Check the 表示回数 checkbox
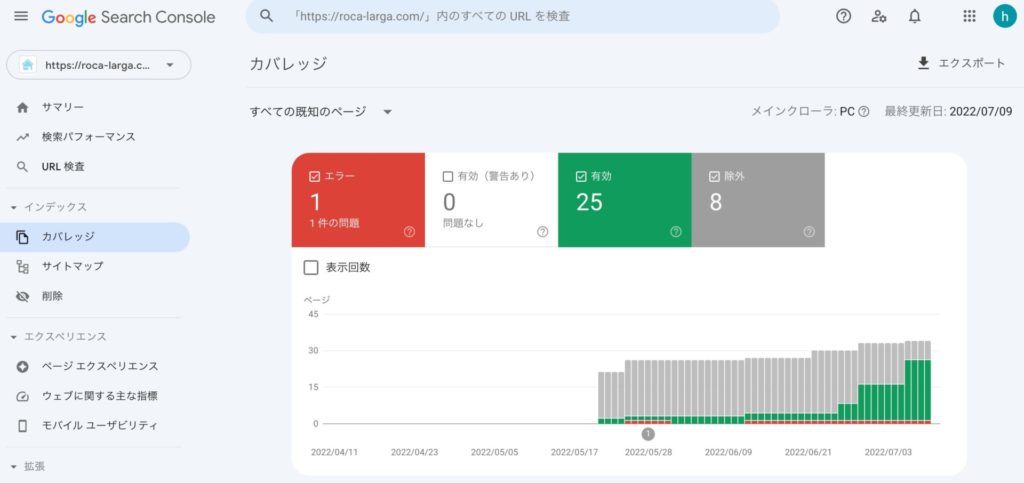Screen dimensions: 1024x483 click(311, 268)
